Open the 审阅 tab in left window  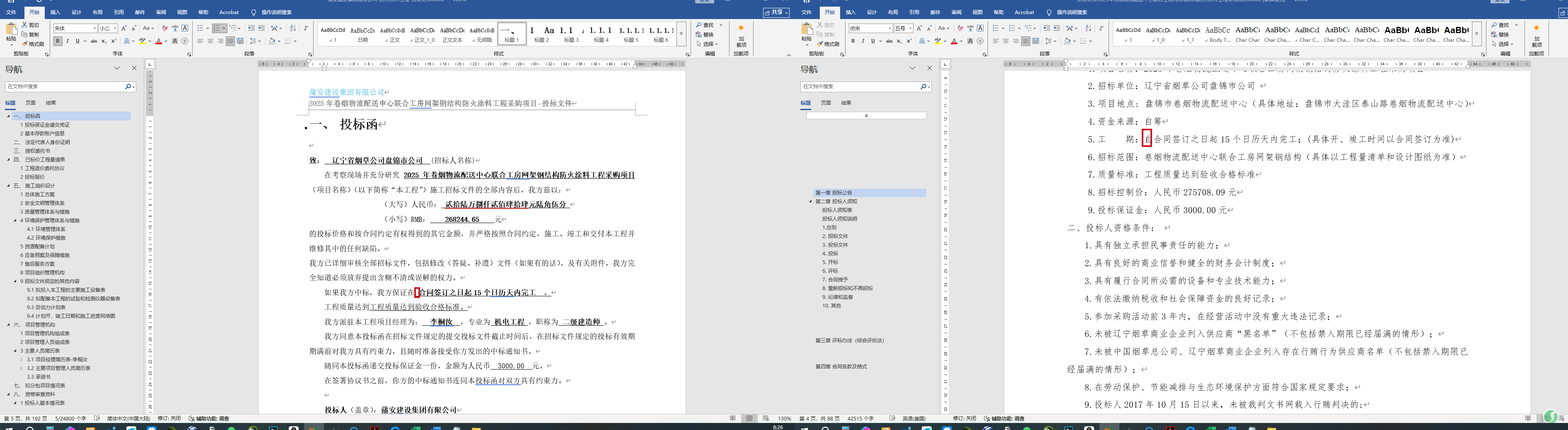coord(161,12)
